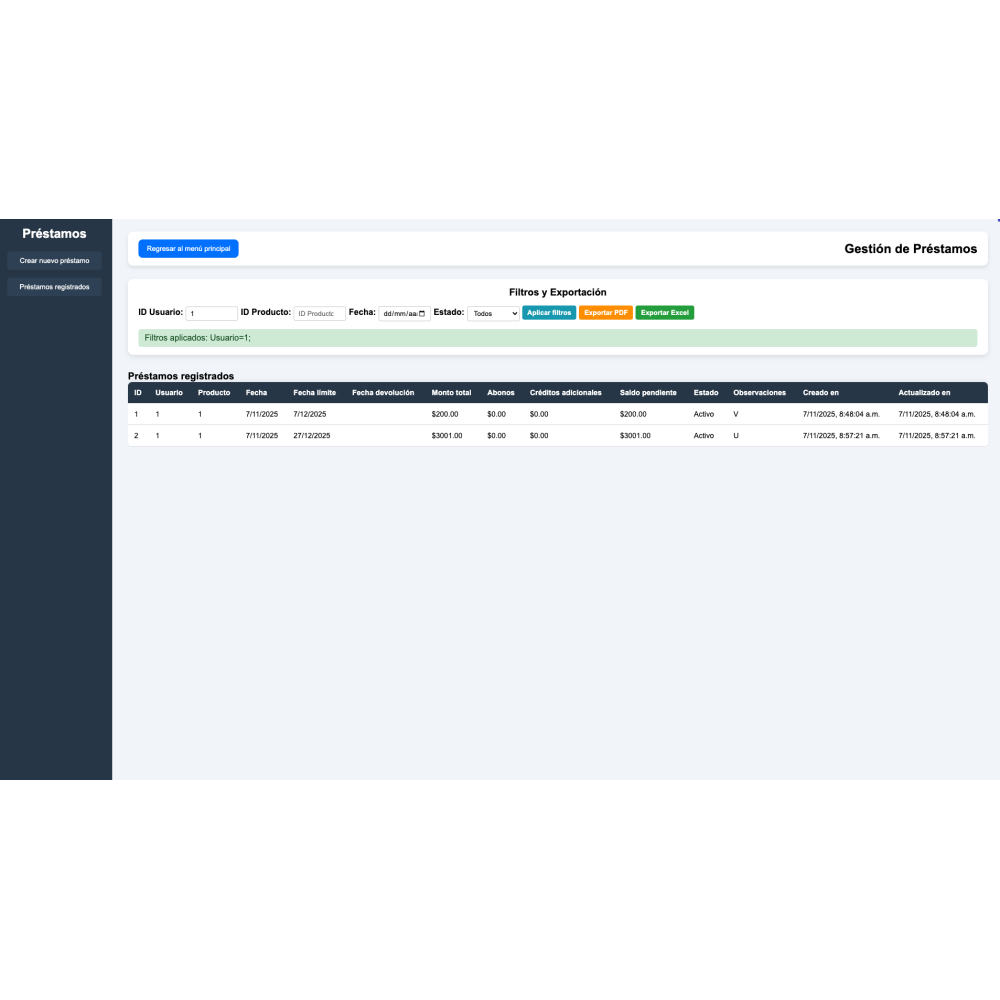Focus the ID Usuario input field
Viewport: 1000px width, 1000px height.
point(211,313)
